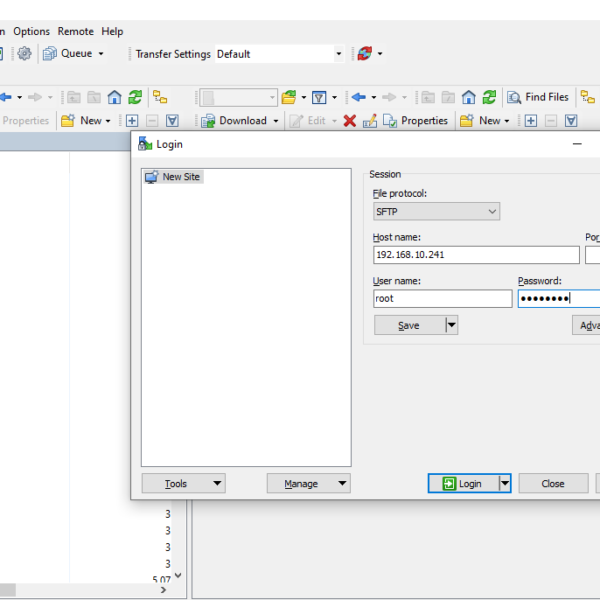This screenshot has height=600, width=600.
Task: Open the dropdown arrow beside Save
Action: (451, 325)
